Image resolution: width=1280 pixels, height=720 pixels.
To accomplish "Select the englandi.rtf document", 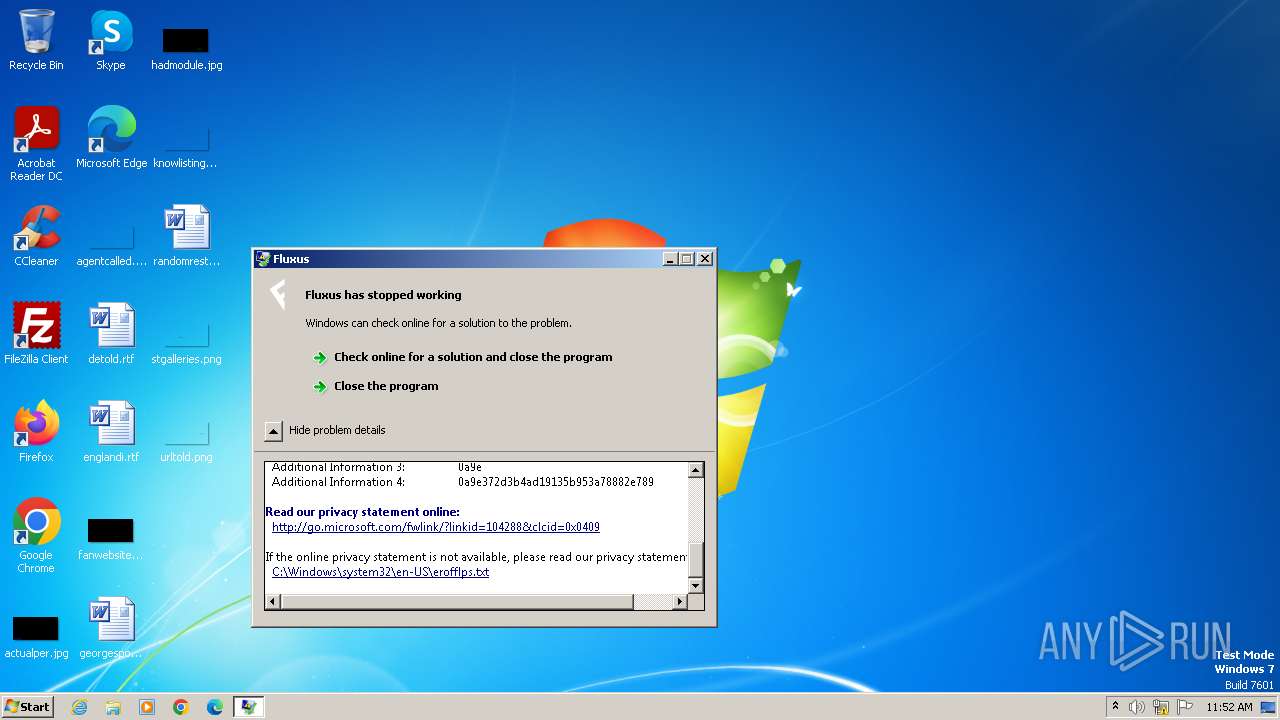I will 111,432.
